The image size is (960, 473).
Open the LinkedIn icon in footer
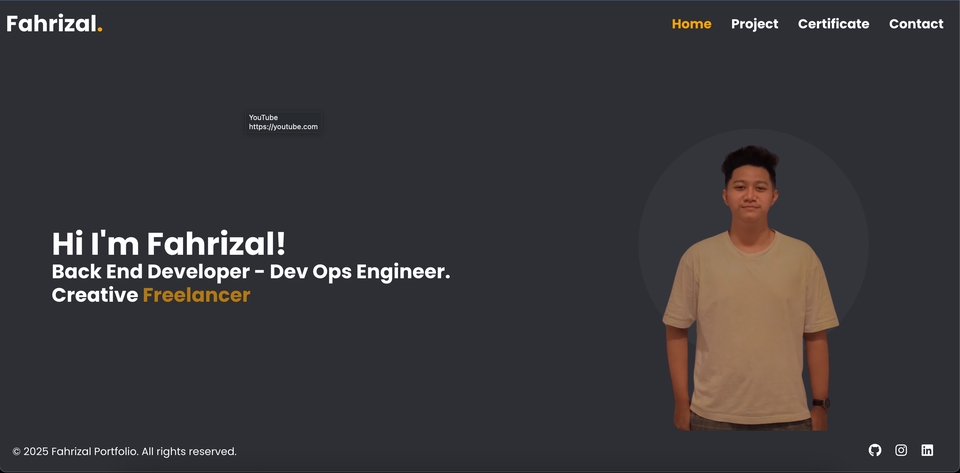click(x=928, y=450)
